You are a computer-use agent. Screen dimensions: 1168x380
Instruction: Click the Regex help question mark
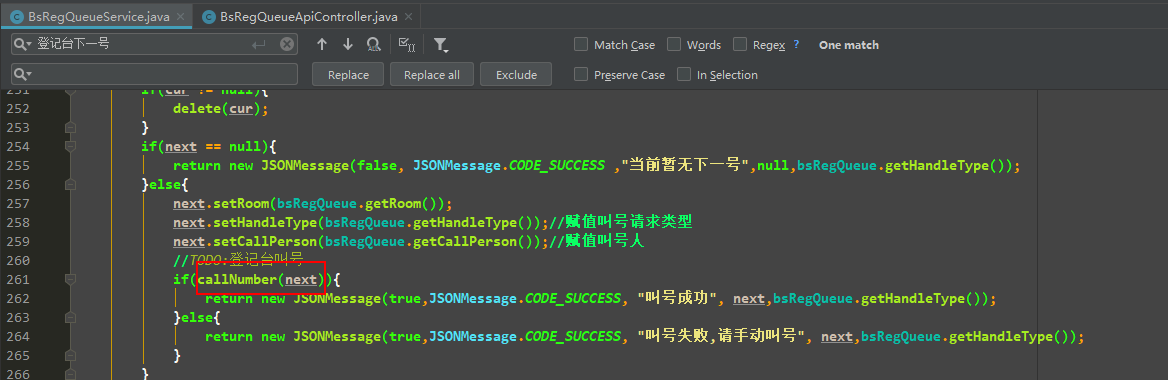796,45
